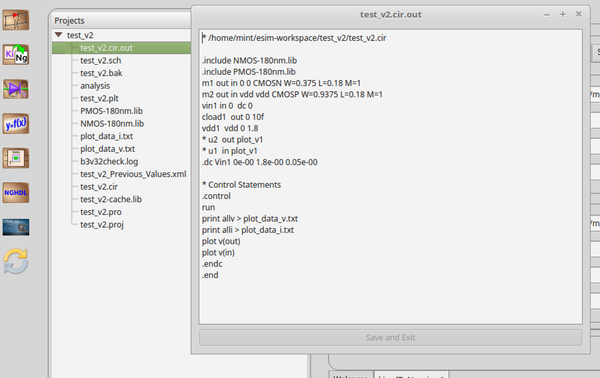The width and height of the screenshot is (600, 378).
Task: Click the .dc Vin1 sweep line
Action: click(x=260, y=162)
